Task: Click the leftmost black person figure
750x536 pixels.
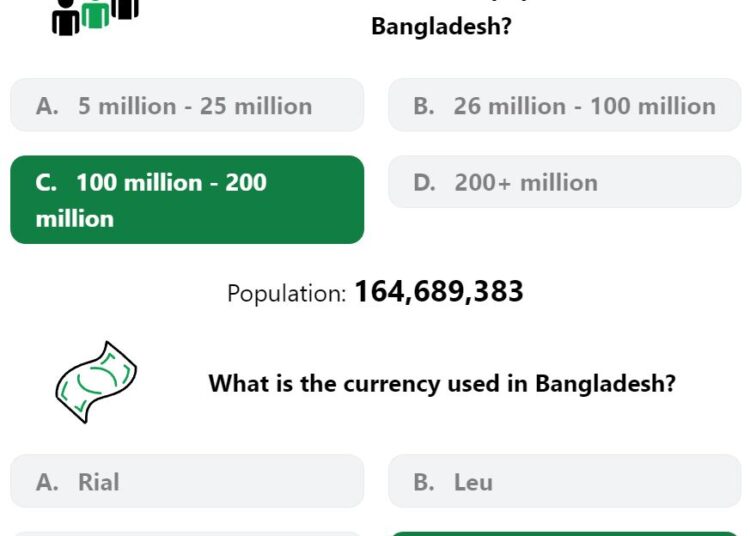Action: click(x=66, y=18)
